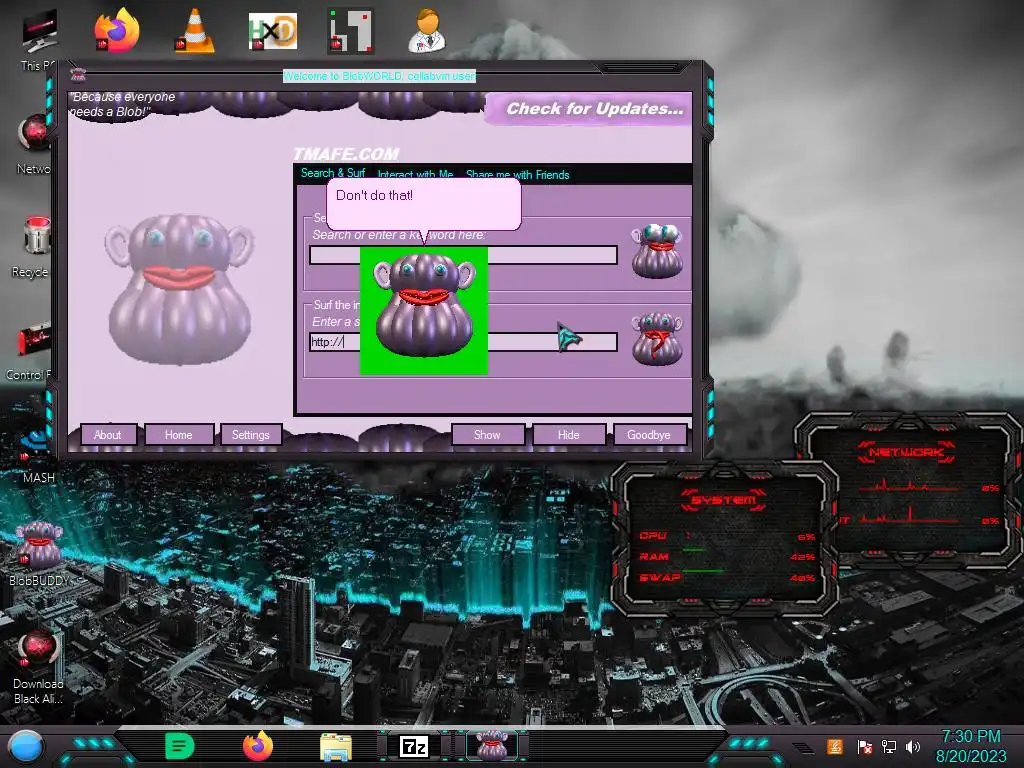Screen dimensions: 1024x768
Task: Open the Download Black Ali... desktop icon
Action: point(38,667)
